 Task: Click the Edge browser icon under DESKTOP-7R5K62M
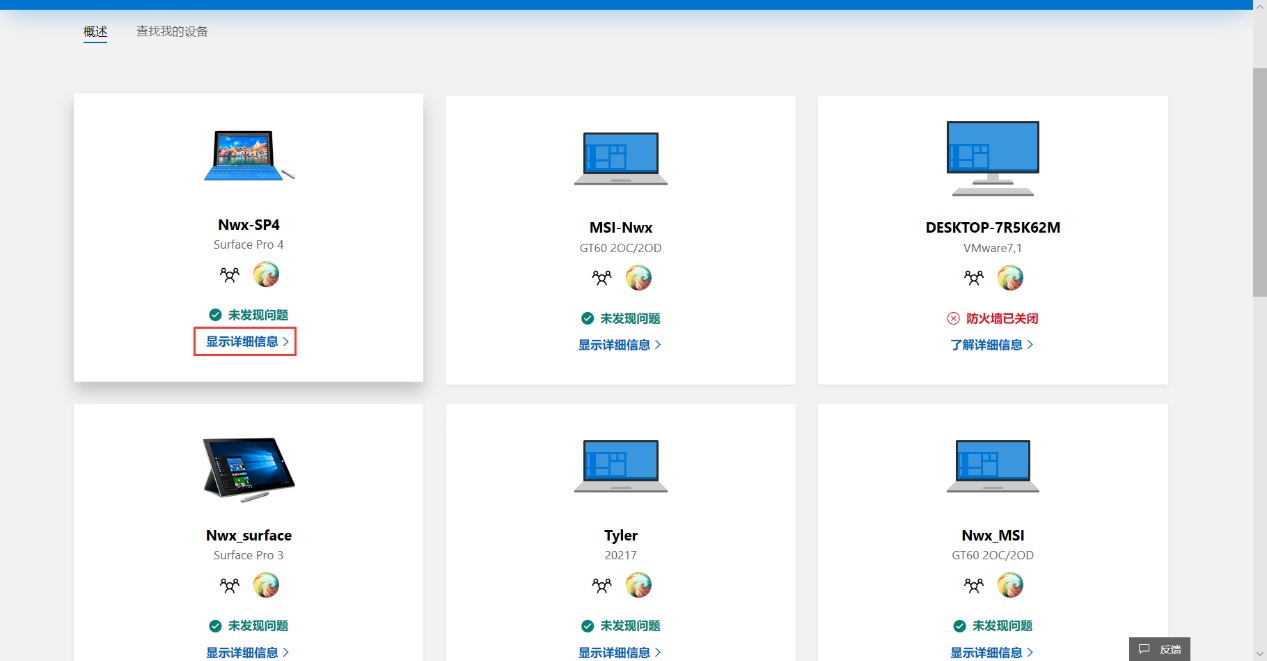point(1010,278)
